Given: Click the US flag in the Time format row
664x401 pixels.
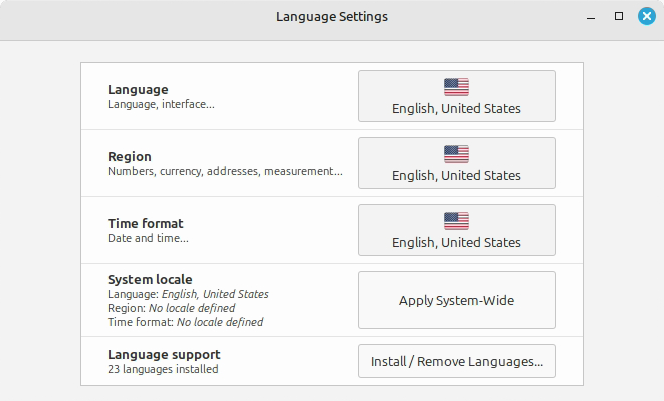Looking at the screenshot, I should click(456, 221).
